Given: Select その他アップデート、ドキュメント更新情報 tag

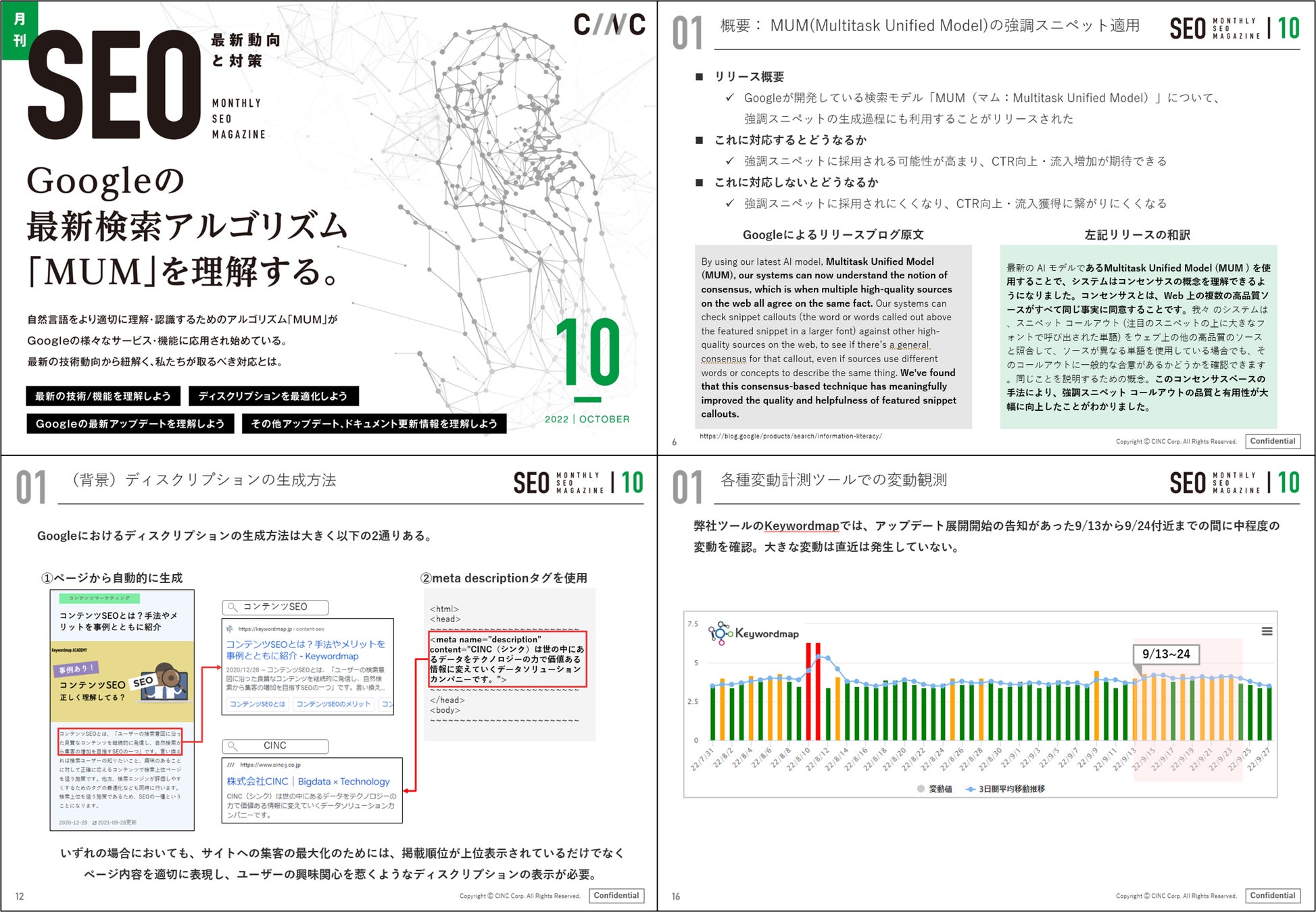Looking at the screenshot, I should pyautogui.click(x=374, y=424).
